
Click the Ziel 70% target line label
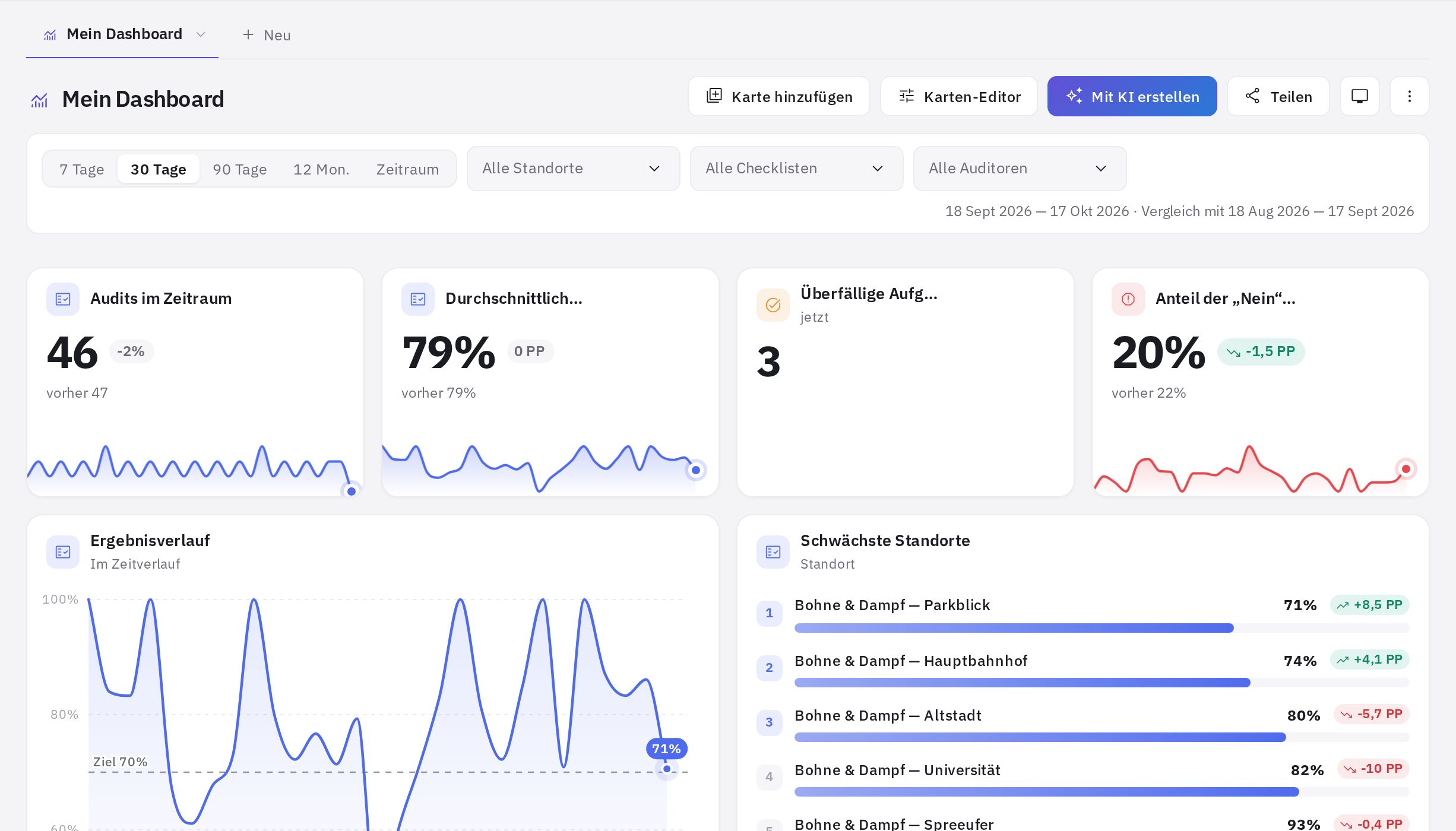click(120, 762)
